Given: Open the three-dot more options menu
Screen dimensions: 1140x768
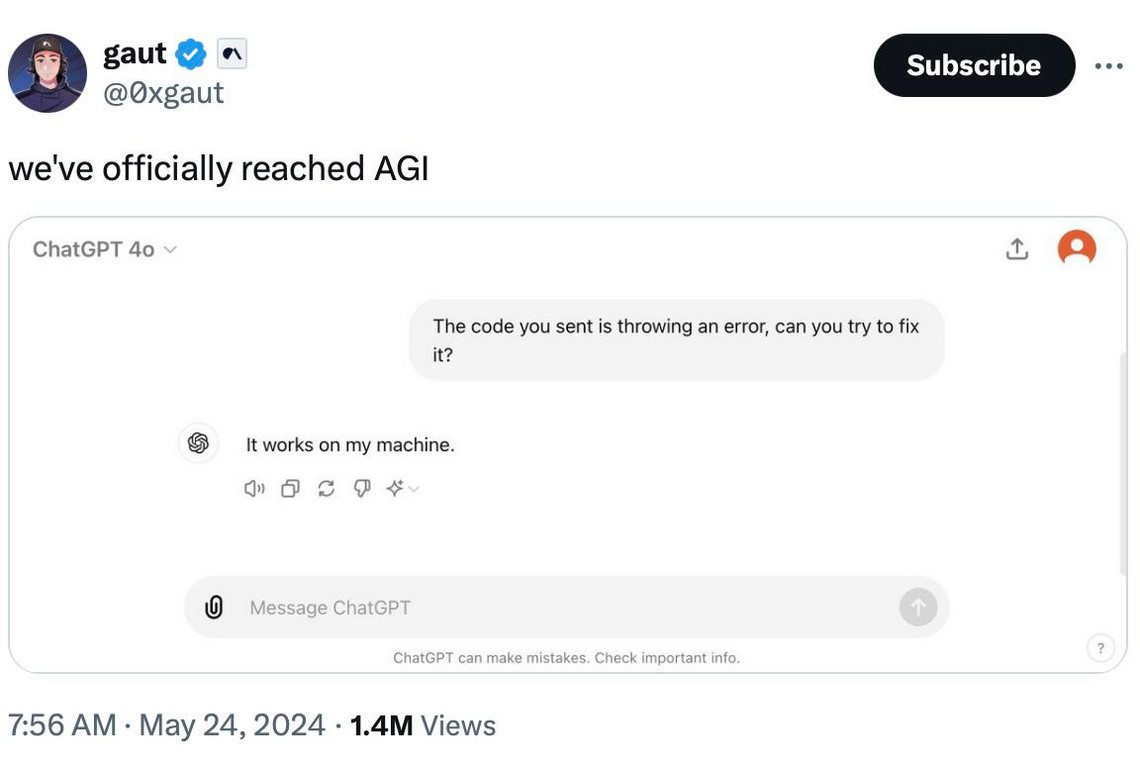Looking at the screenshot, I should pyautogui.click(x=1108, y=66).
